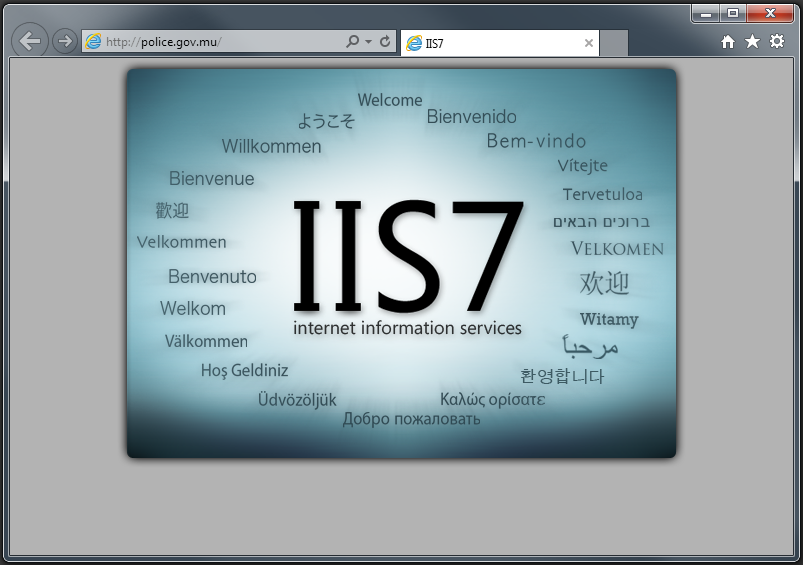Viewport: 803px width, 565px height.
Task: Click the 'Добро пожаловать' greeting
Action: click(x=411, y=419)
